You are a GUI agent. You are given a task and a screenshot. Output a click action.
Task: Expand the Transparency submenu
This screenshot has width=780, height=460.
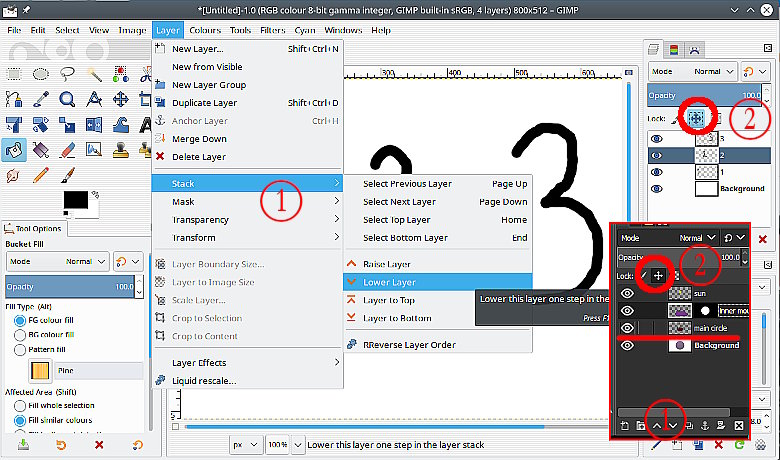pos(247,219)
